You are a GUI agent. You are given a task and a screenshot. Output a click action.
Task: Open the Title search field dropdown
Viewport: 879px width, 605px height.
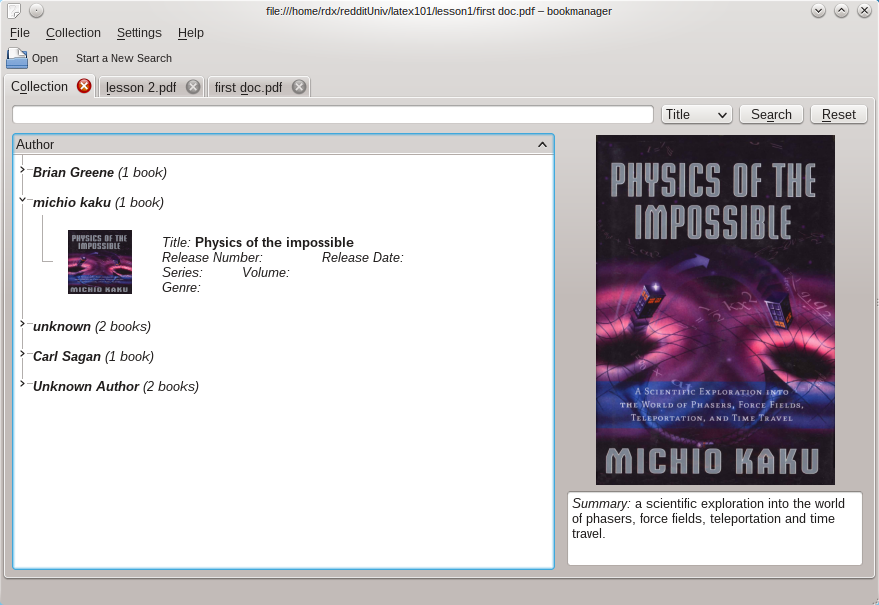click(697, 114)
